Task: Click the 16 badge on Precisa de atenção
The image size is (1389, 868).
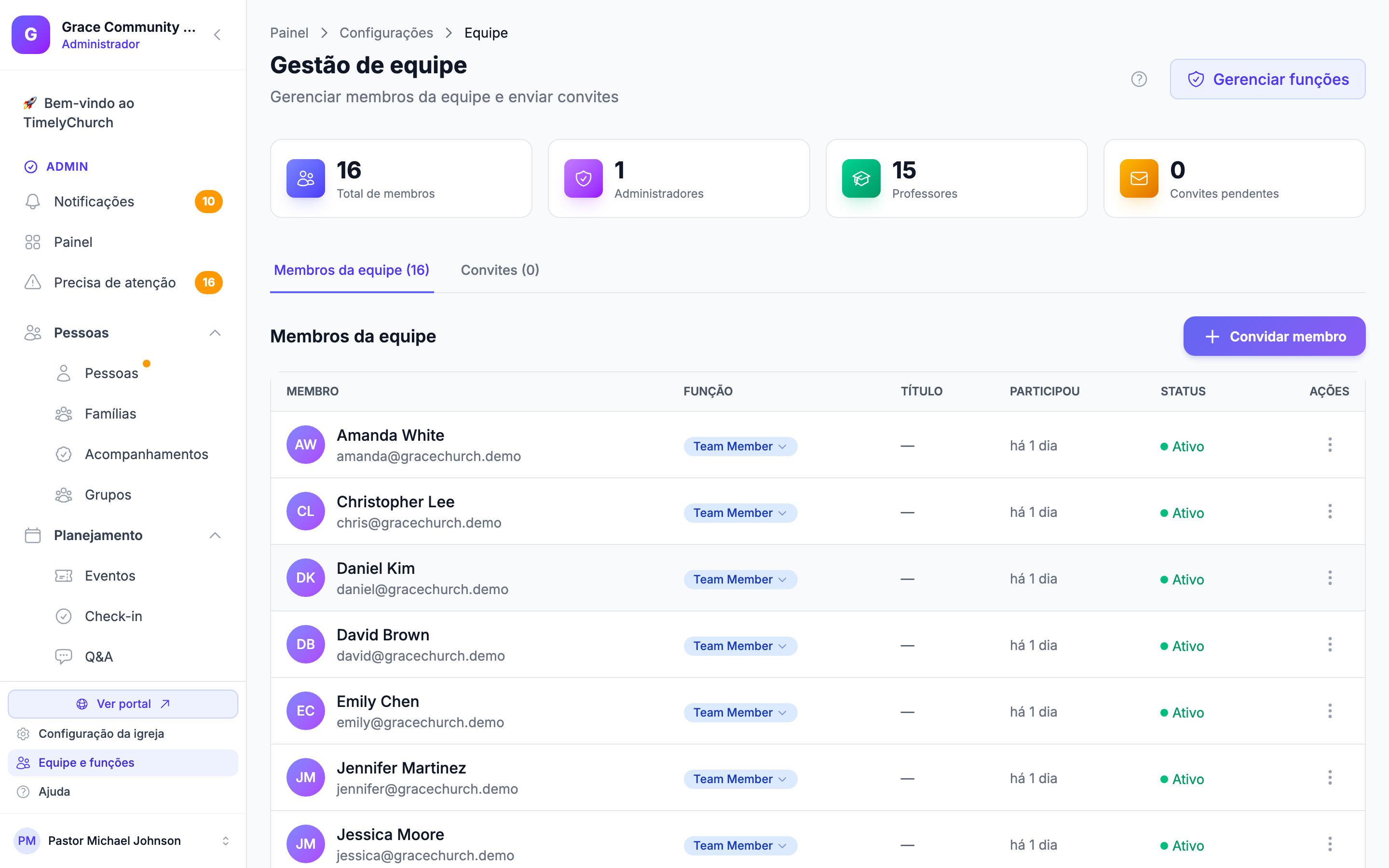Action: [208, 283]
